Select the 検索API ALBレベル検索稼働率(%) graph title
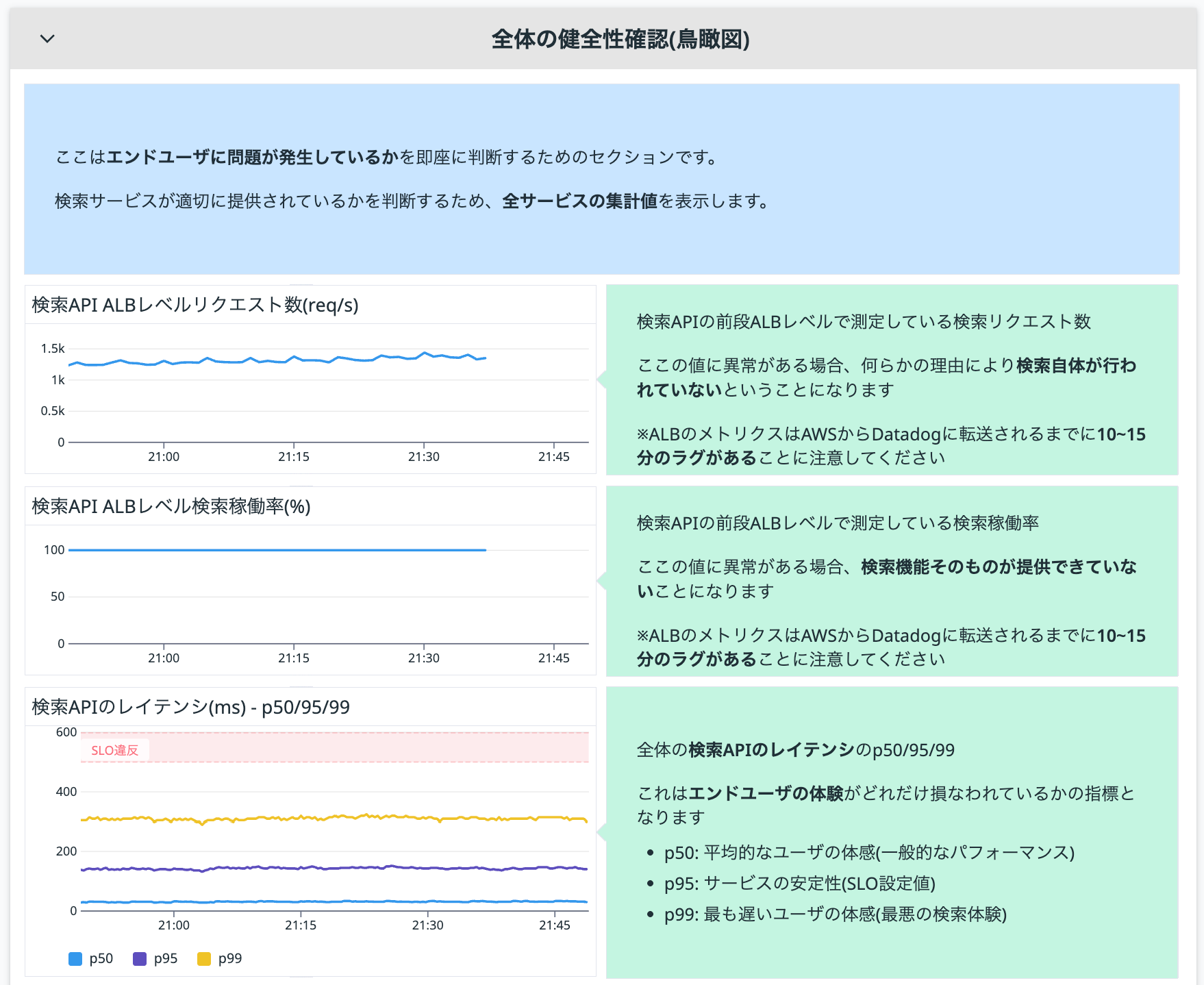This screenshot has width=1204, height=985. coord(170,507)
